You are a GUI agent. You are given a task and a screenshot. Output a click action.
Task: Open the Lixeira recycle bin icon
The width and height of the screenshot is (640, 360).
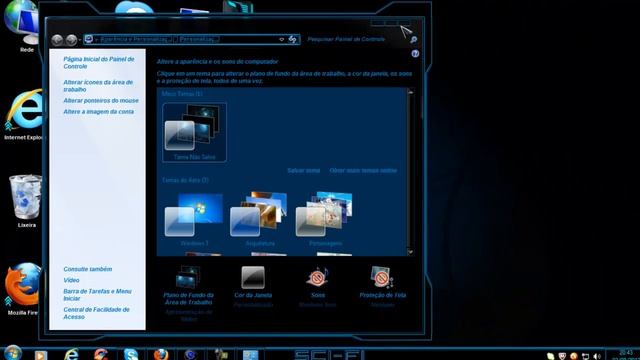[26, 201]
